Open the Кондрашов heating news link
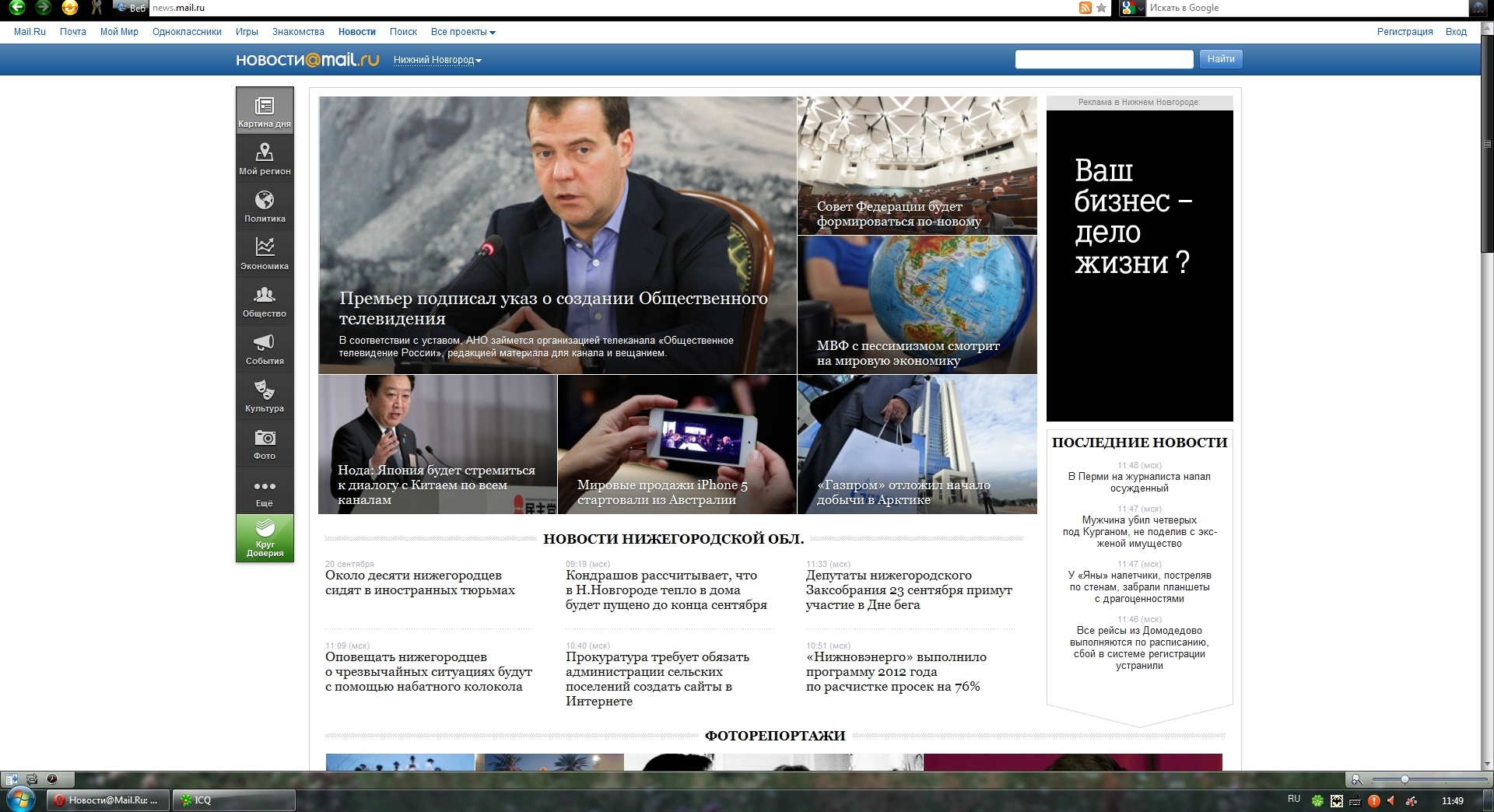This screenshot has height=812, width=1494. pos(666,590)
